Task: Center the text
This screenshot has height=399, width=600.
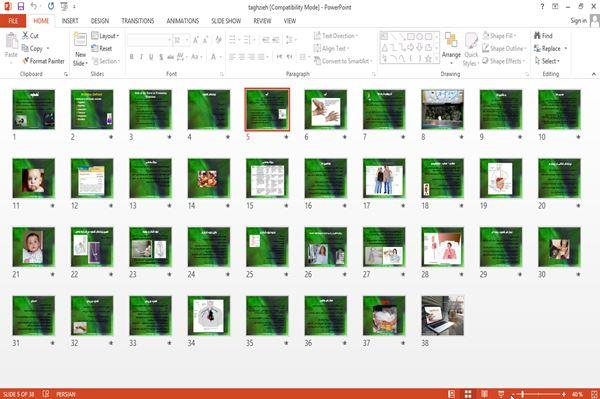Action: (x=241, y=57)
